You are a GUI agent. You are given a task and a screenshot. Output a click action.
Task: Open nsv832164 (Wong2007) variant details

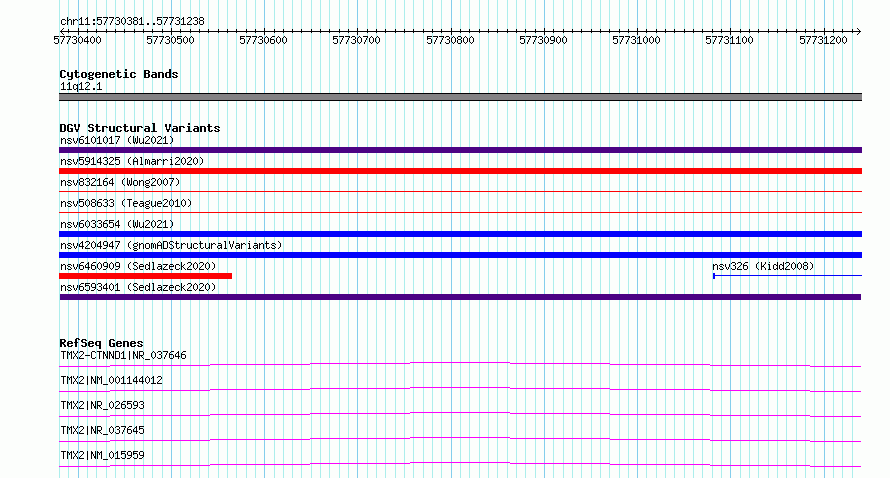coord(120,182)
